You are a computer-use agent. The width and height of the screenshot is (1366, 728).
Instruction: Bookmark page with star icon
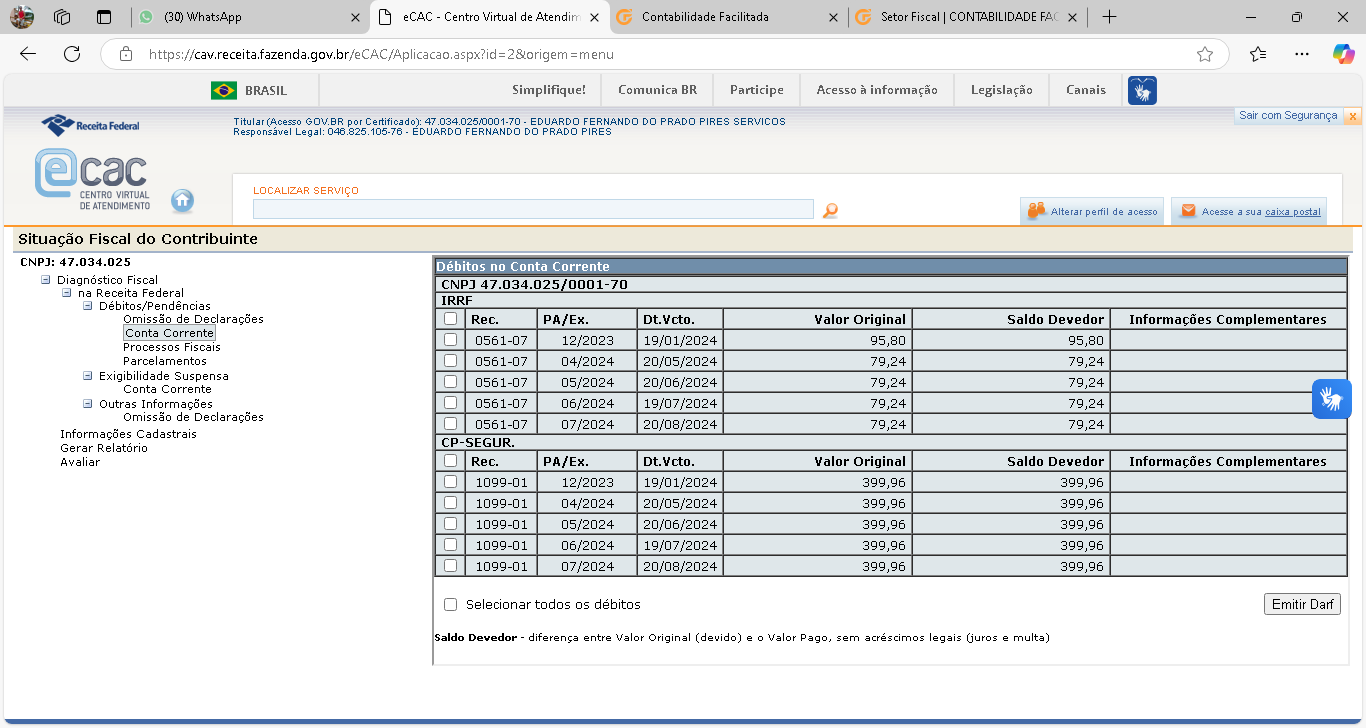(1205, 54)
